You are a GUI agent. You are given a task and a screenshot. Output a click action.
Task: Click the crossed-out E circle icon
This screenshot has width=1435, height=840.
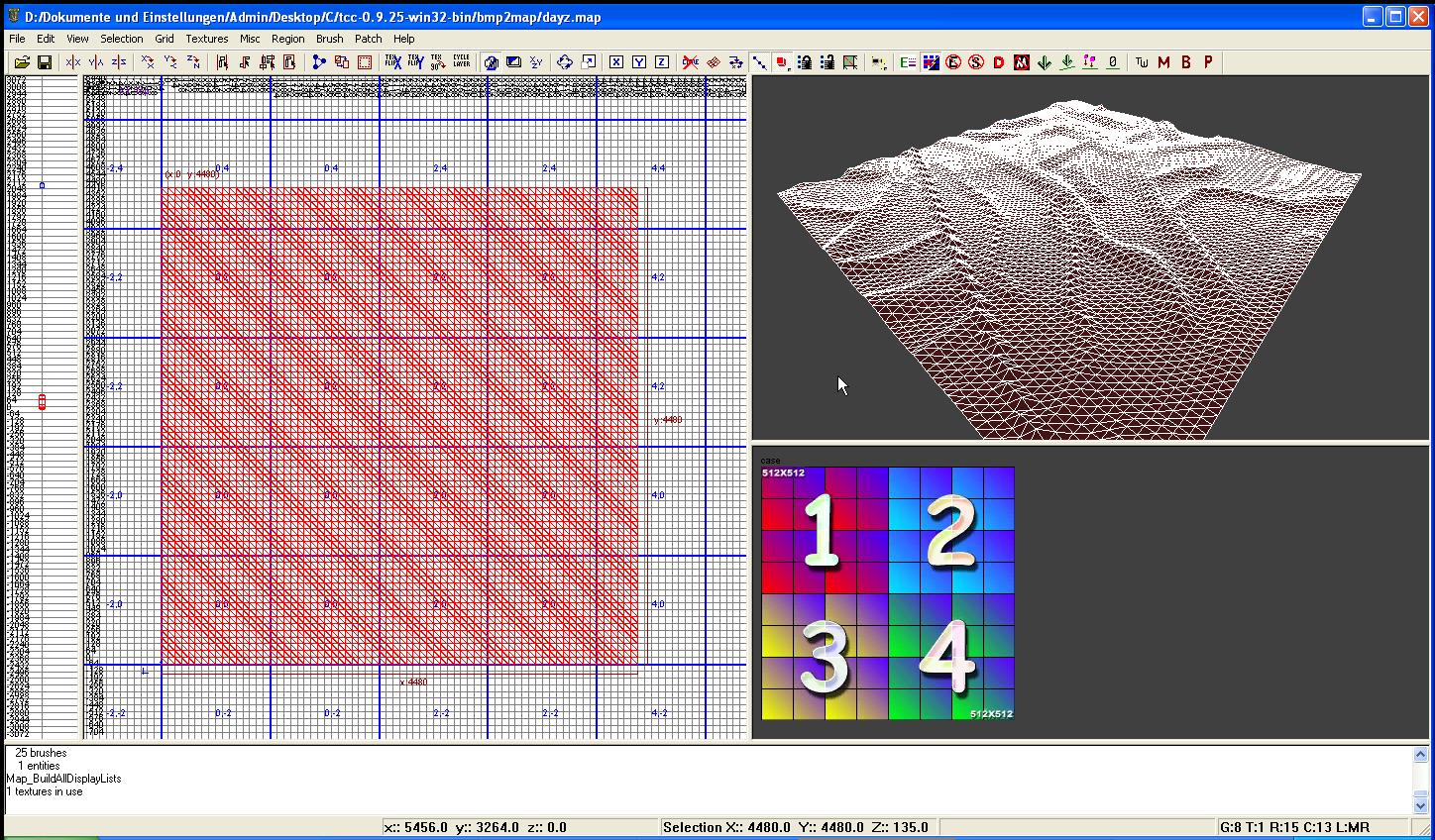coord(953,62)
